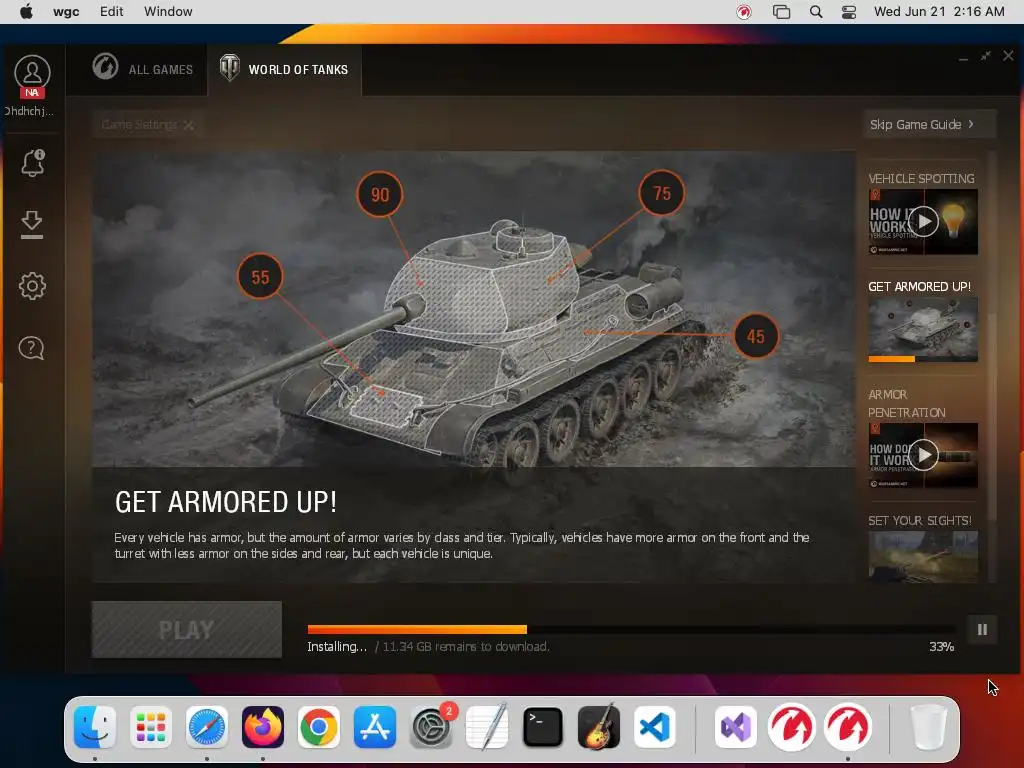This screenshot has height=768, width=1024.
Task: Click the disabled PLAY button
Action: pos(187,630)
